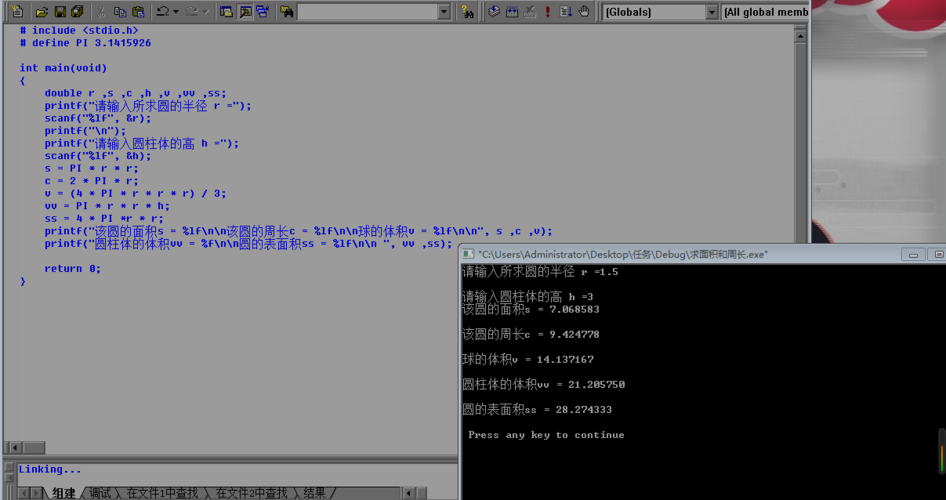The width and height of the screenshot is (946, 500).
Task: Click the 'vv = PI * r * r * h;' line
Action: point(107,206)
